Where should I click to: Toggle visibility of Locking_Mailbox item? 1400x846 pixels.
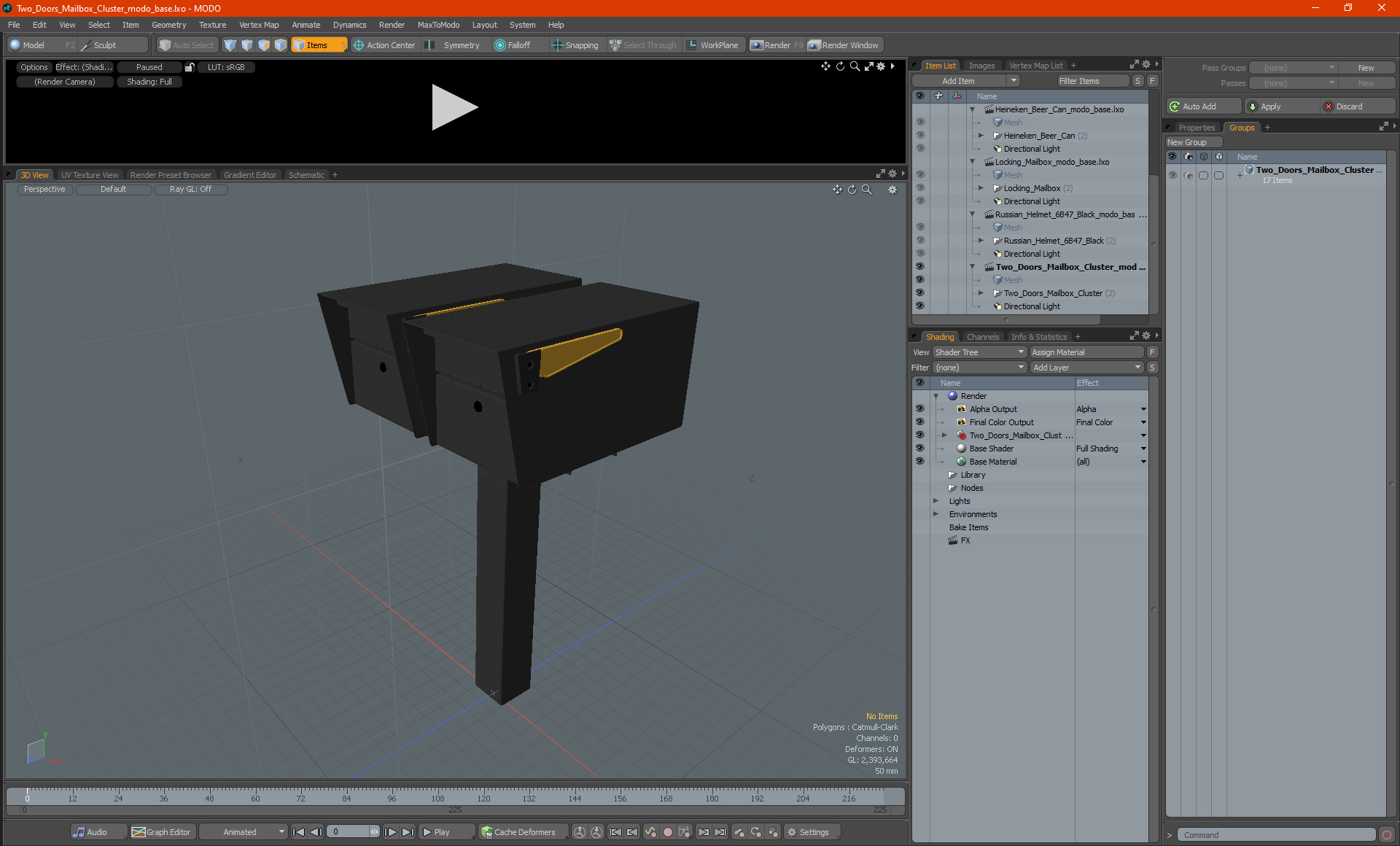click(920, 188)
